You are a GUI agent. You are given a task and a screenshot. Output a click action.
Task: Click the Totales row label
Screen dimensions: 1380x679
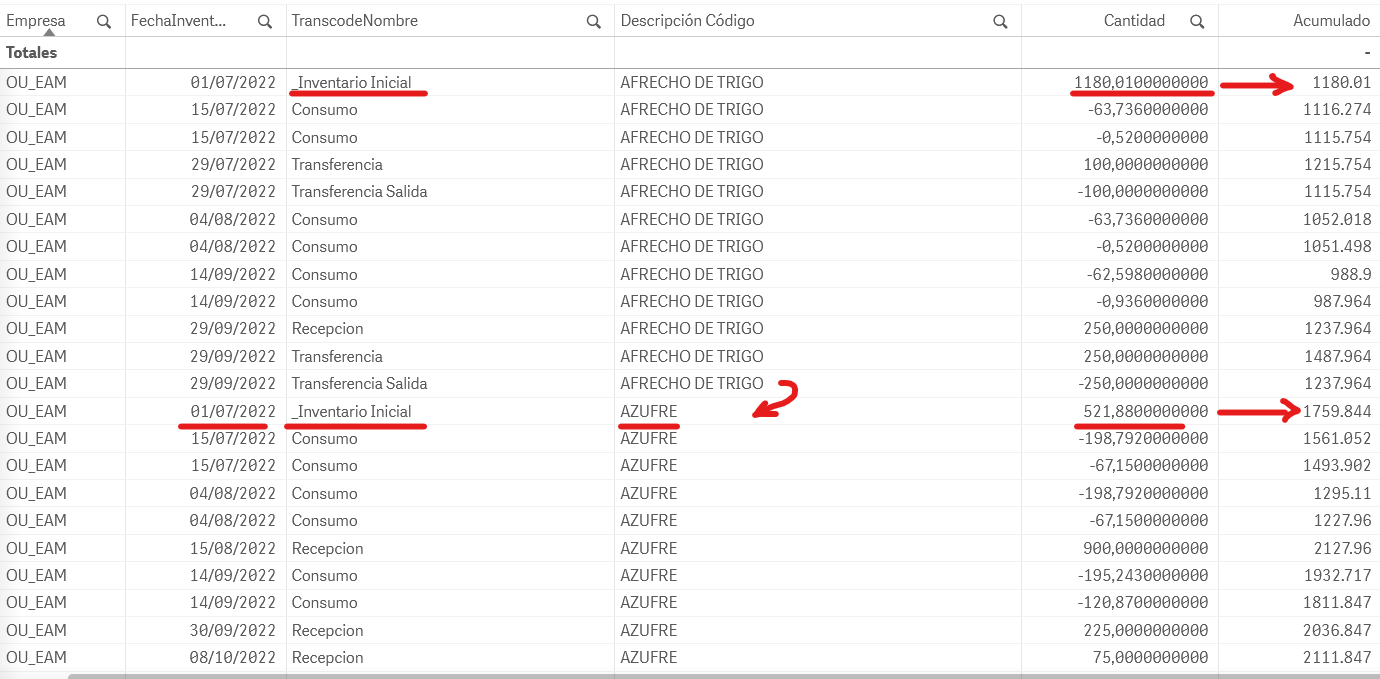click(x=32, y=53)
